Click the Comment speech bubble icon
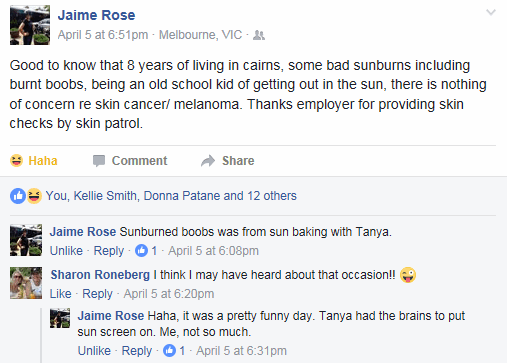This screenshot has height=363, width=507. tap(99, 161)
